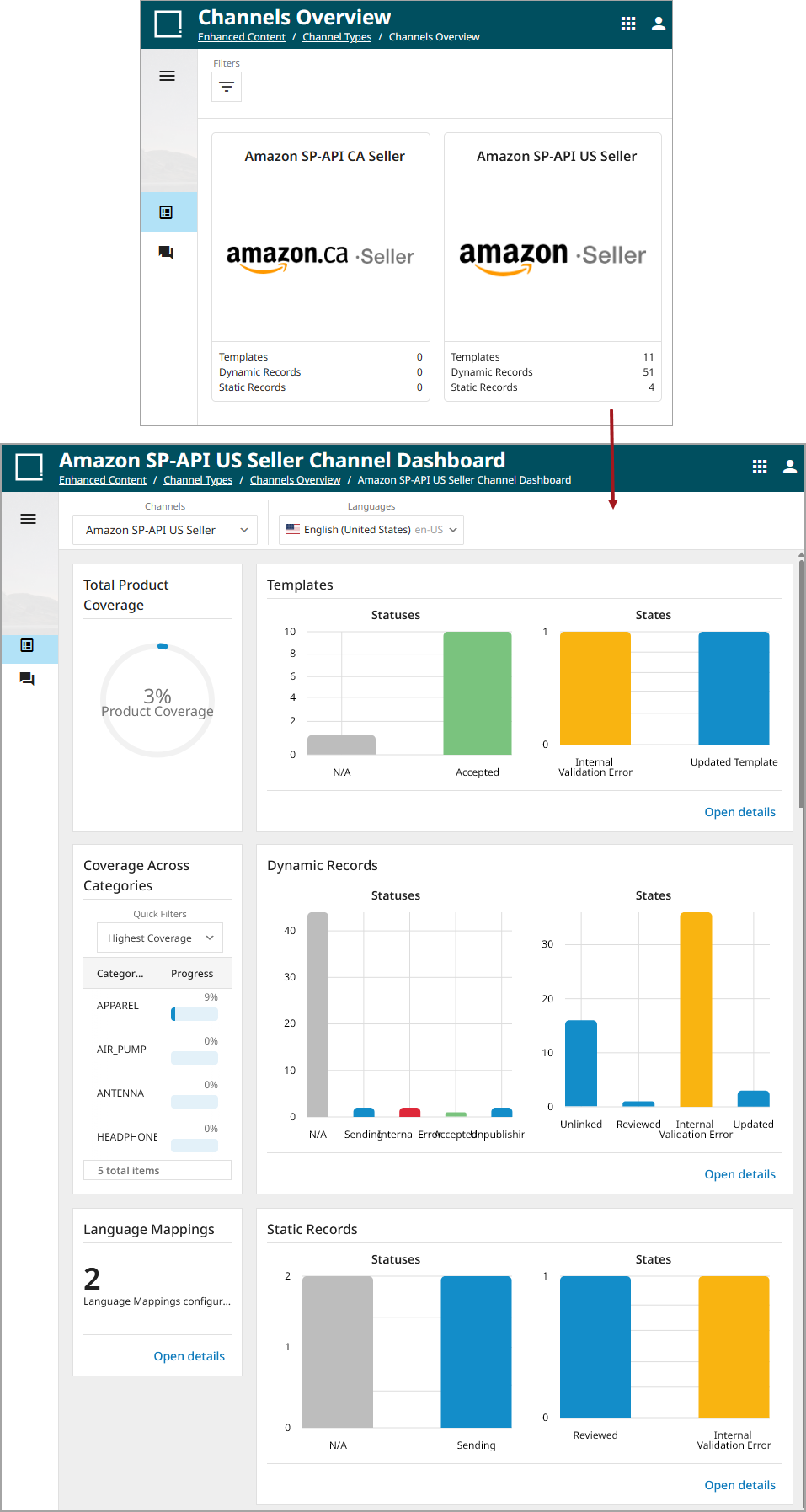The height and width of the screenshot is (1512, 806).
Task: Open the Filters icon button
Action: pos(227,87)
